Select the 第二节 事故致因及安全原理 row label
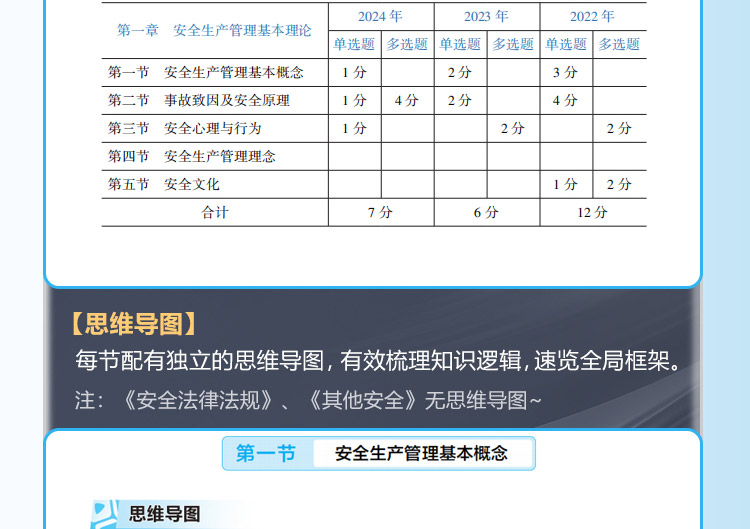This screenshot has height=529, width=750. tap(198, 100)
